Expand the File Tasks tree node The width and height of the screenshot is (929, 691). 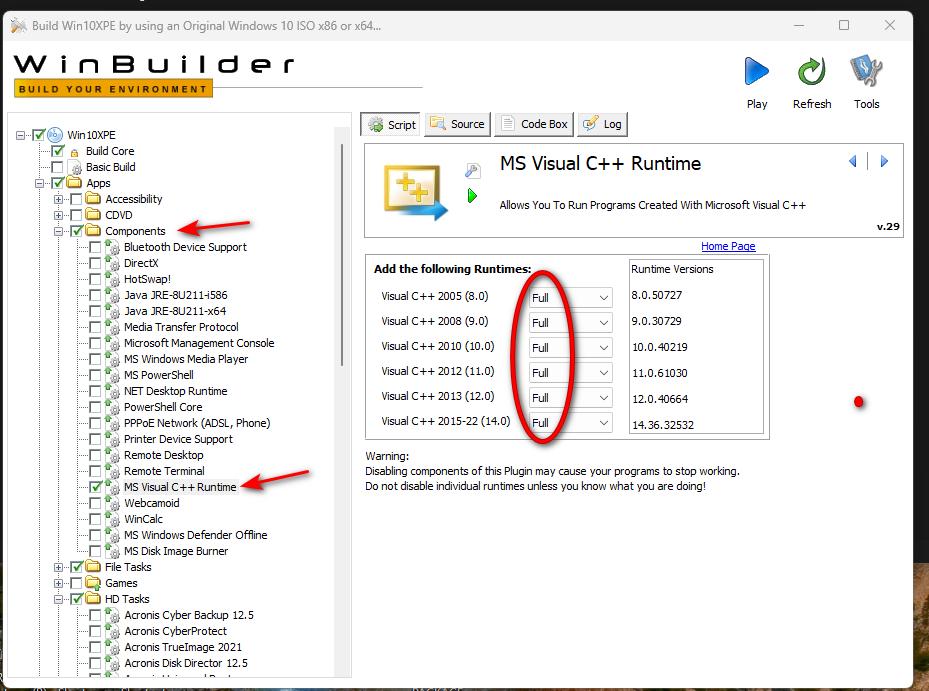pyautogui.click(x=58, y=567)
